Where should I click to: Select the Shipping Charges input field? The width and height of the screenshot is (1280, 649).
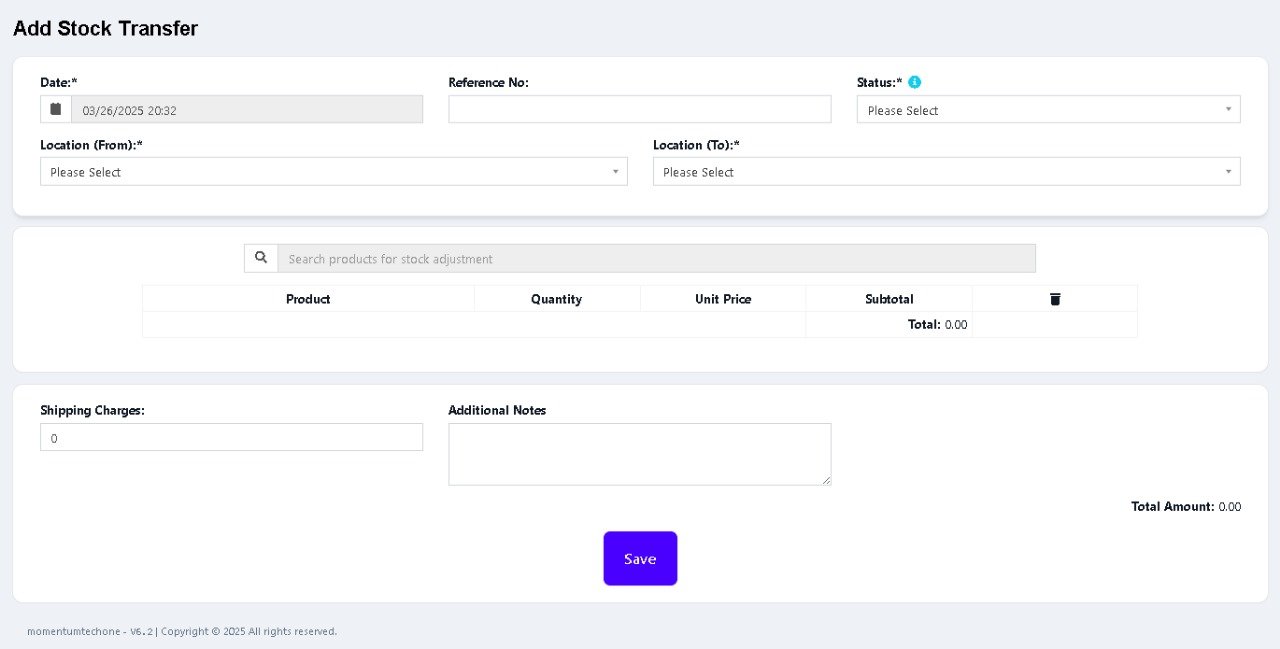(231, 438)
